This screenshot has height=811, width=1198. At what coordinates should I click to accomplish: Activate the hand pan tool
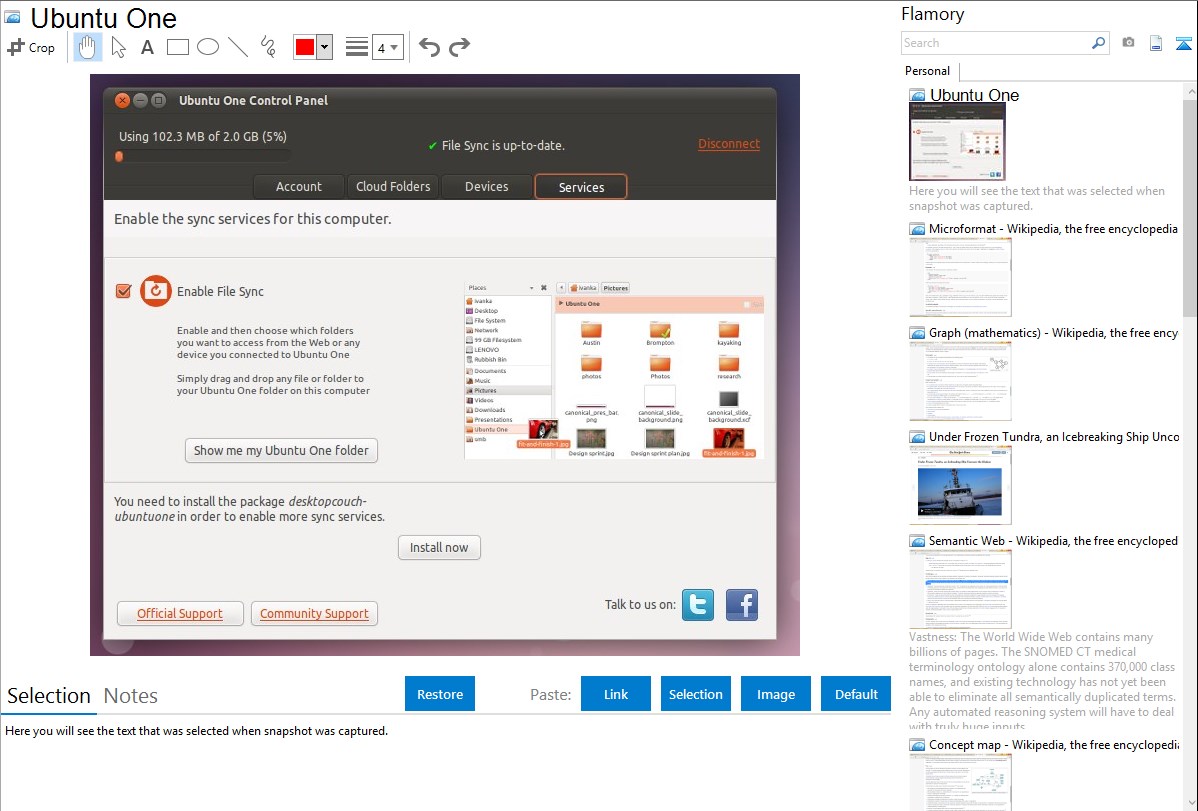click(x=88, y=47)
